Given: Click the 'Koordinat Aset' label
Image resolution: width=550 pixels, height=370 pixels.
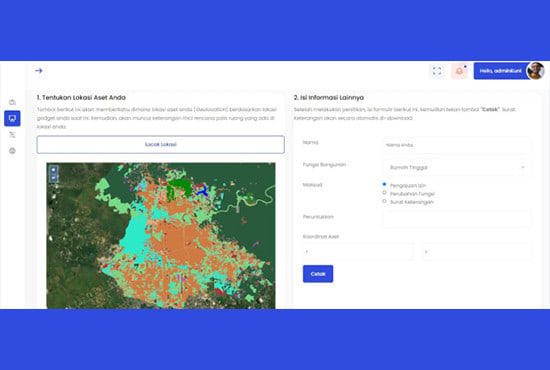Looking at the screenshot, I should pos(321,236).
